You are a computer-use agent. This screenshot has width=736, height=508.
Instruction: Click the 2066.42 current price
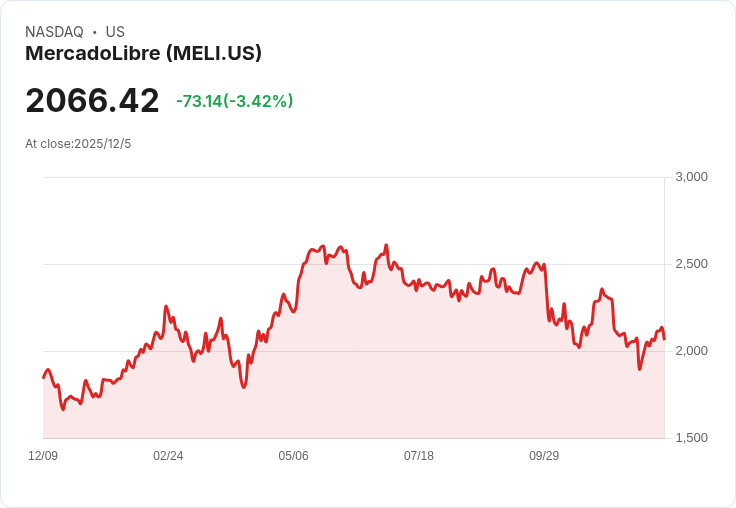(x=92, y=100)
